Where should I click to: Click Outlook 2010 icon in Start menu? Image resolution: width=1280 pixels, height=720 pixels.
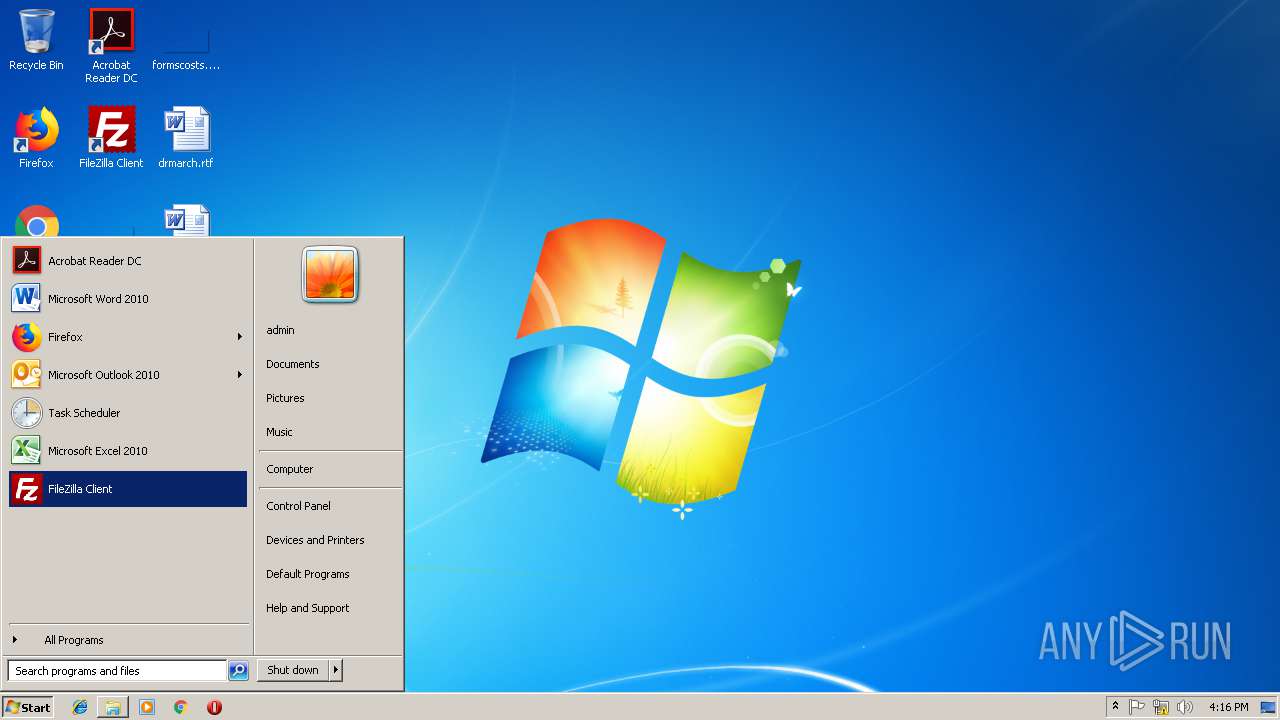coord(26,375)
